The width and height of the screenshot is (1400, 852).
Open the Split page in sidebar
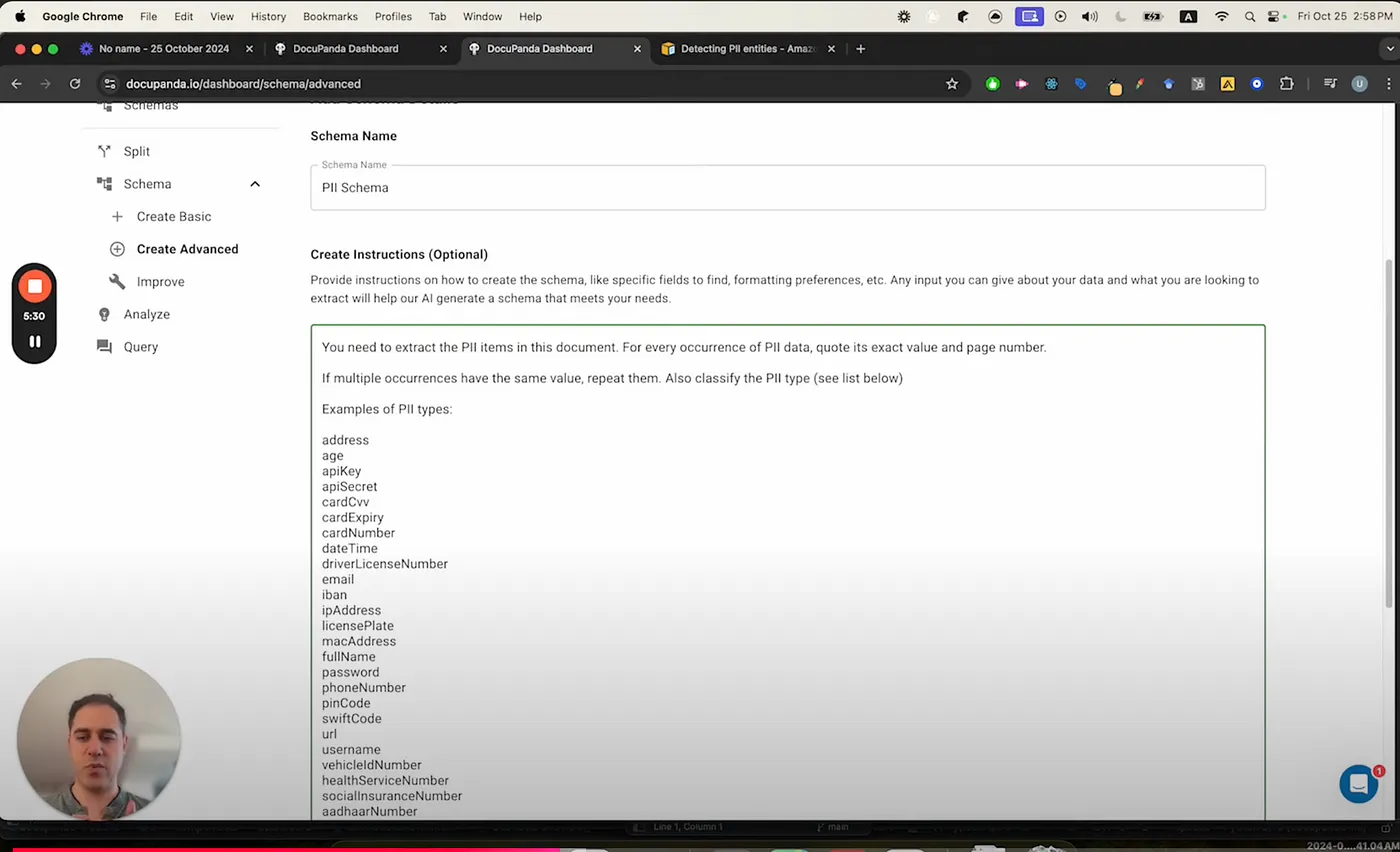click(x=137, y=151)
